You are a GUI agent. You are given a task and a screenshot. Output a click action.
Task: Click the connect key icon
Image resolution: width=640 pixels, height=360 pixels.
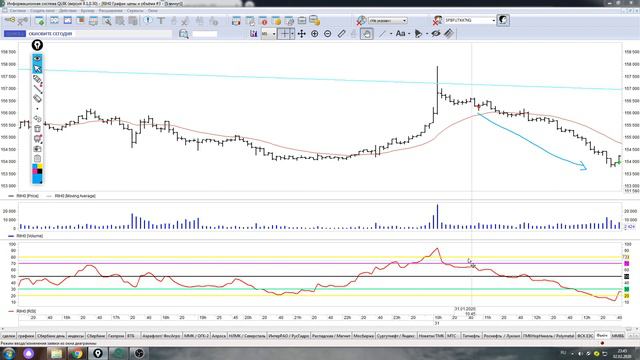click(x=9, y=20)
